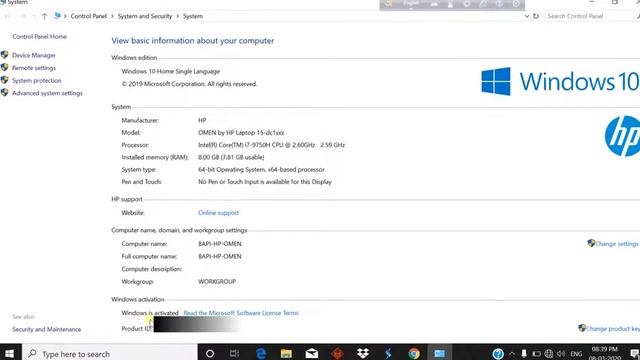Image resolution: width=640 pixels, height=360 pixels.
Task: Read the Microsoft Software License Terms
Action: (241, 313)
